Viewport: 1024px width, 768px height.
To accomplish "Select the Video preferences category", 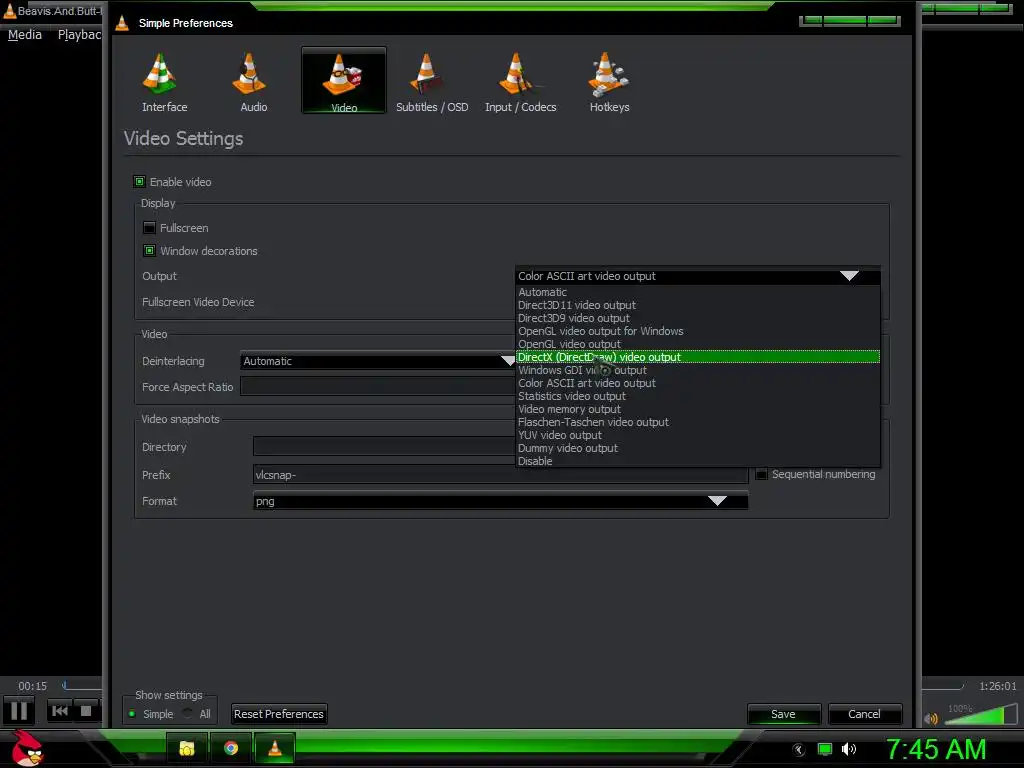I will (x=344, y=80).
